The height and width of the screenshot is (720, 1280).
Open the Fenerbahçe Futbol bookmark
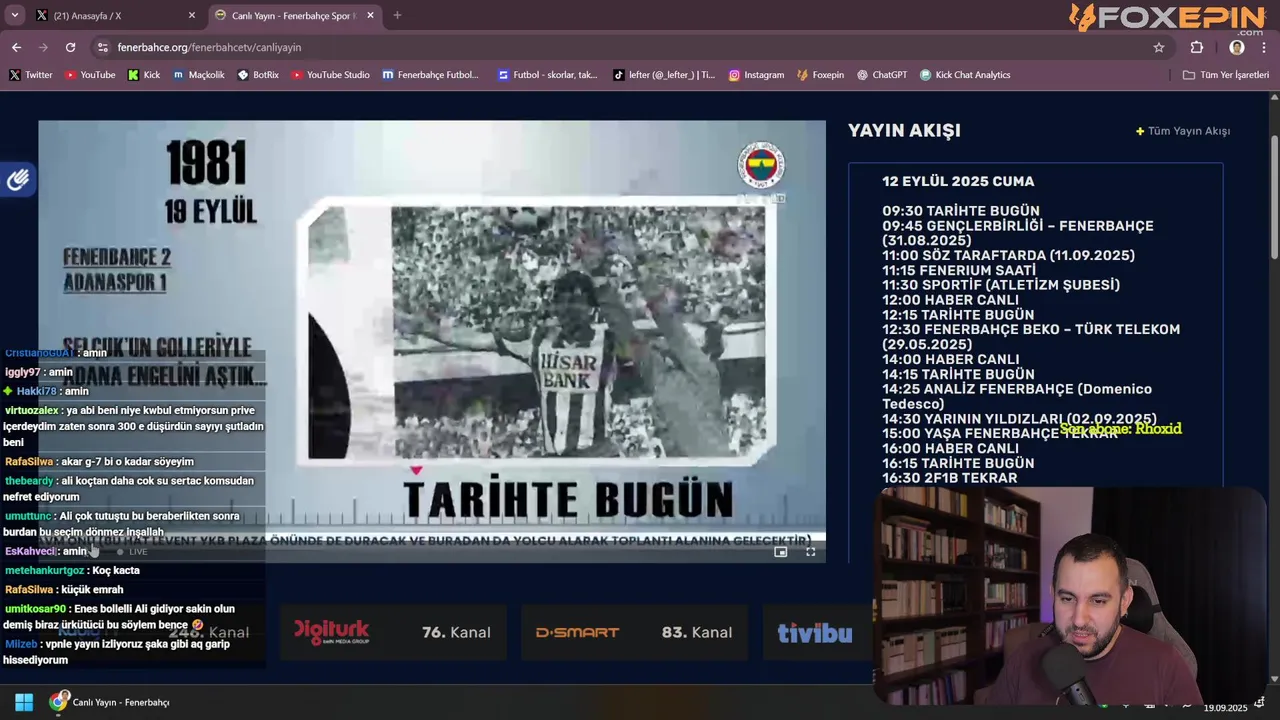(x=430, y=75)
